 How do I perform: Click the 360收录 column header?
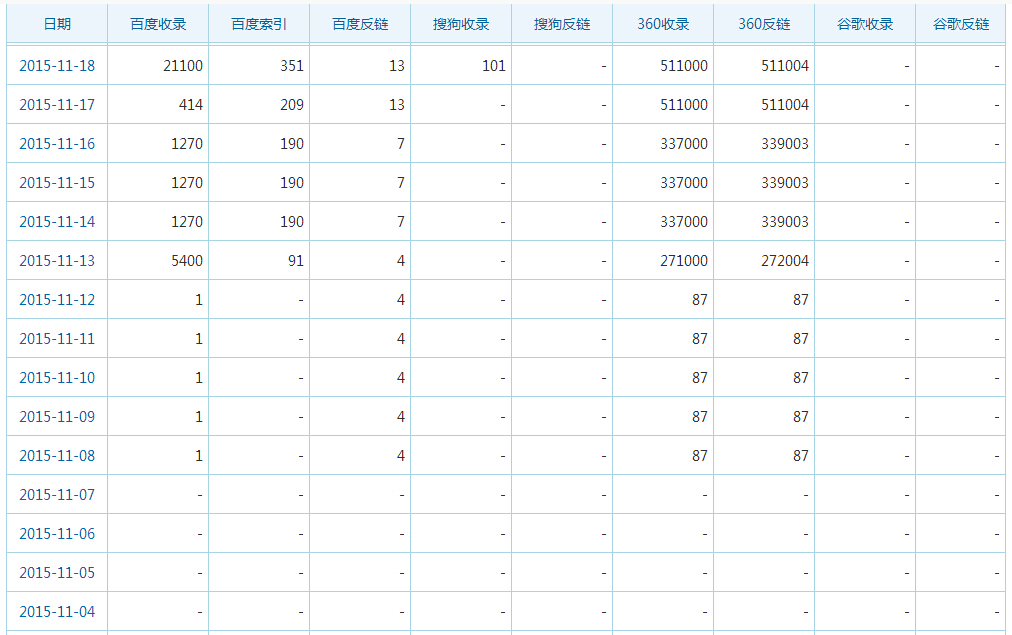pos(663,24)
